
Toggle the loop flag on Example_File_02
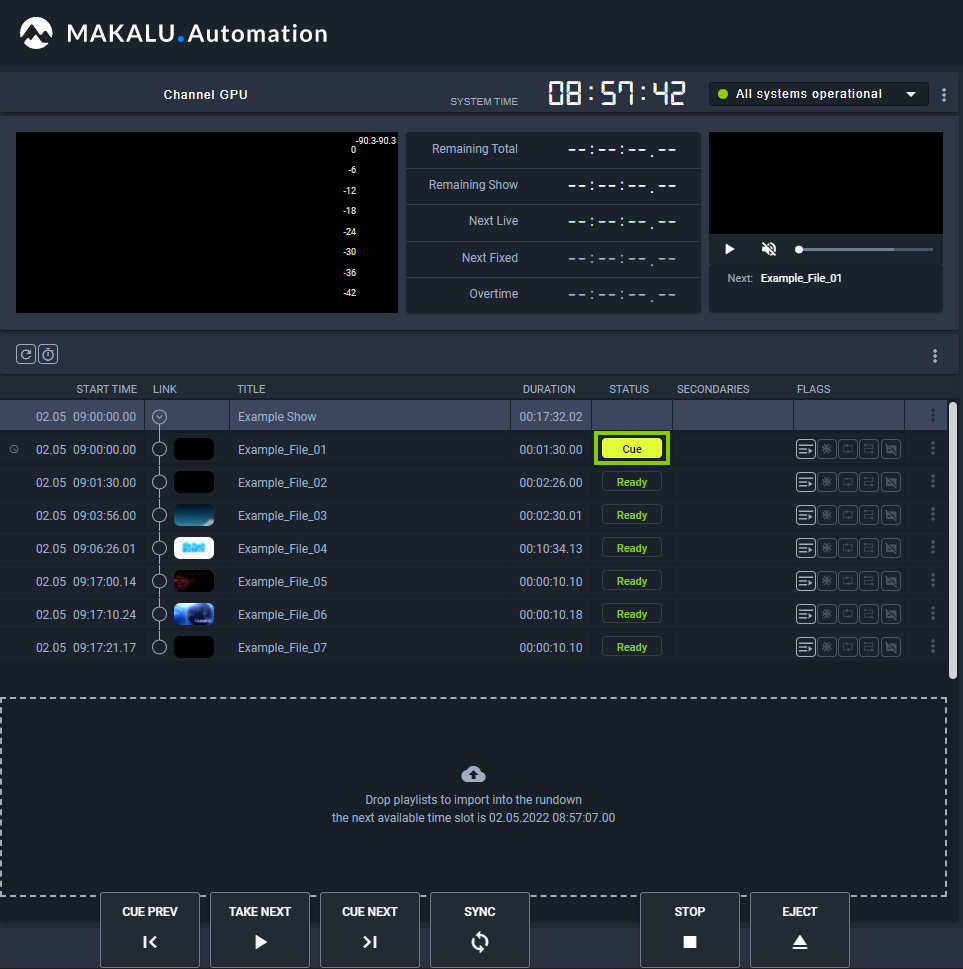click(x=848, y=482)
